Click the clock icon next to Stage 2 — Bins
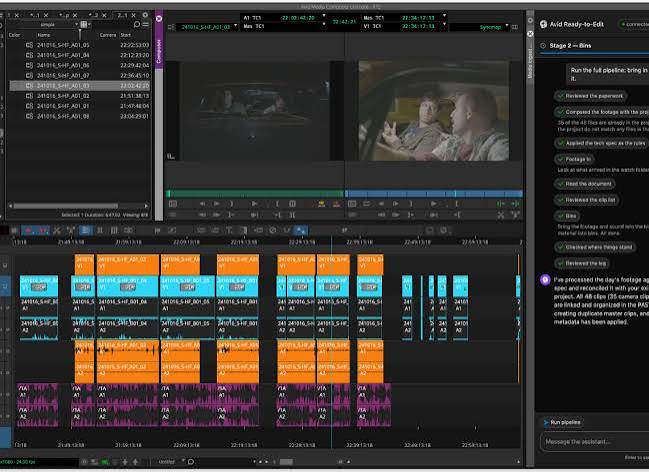The image size is (649, 472). click(543, 46)
